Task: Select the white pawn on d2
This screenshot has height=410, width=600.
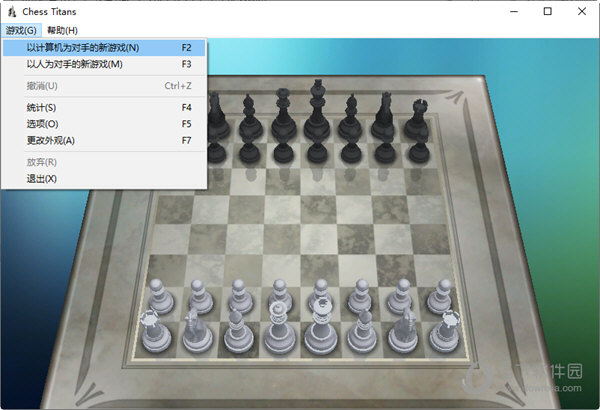Action: (280, 294)
